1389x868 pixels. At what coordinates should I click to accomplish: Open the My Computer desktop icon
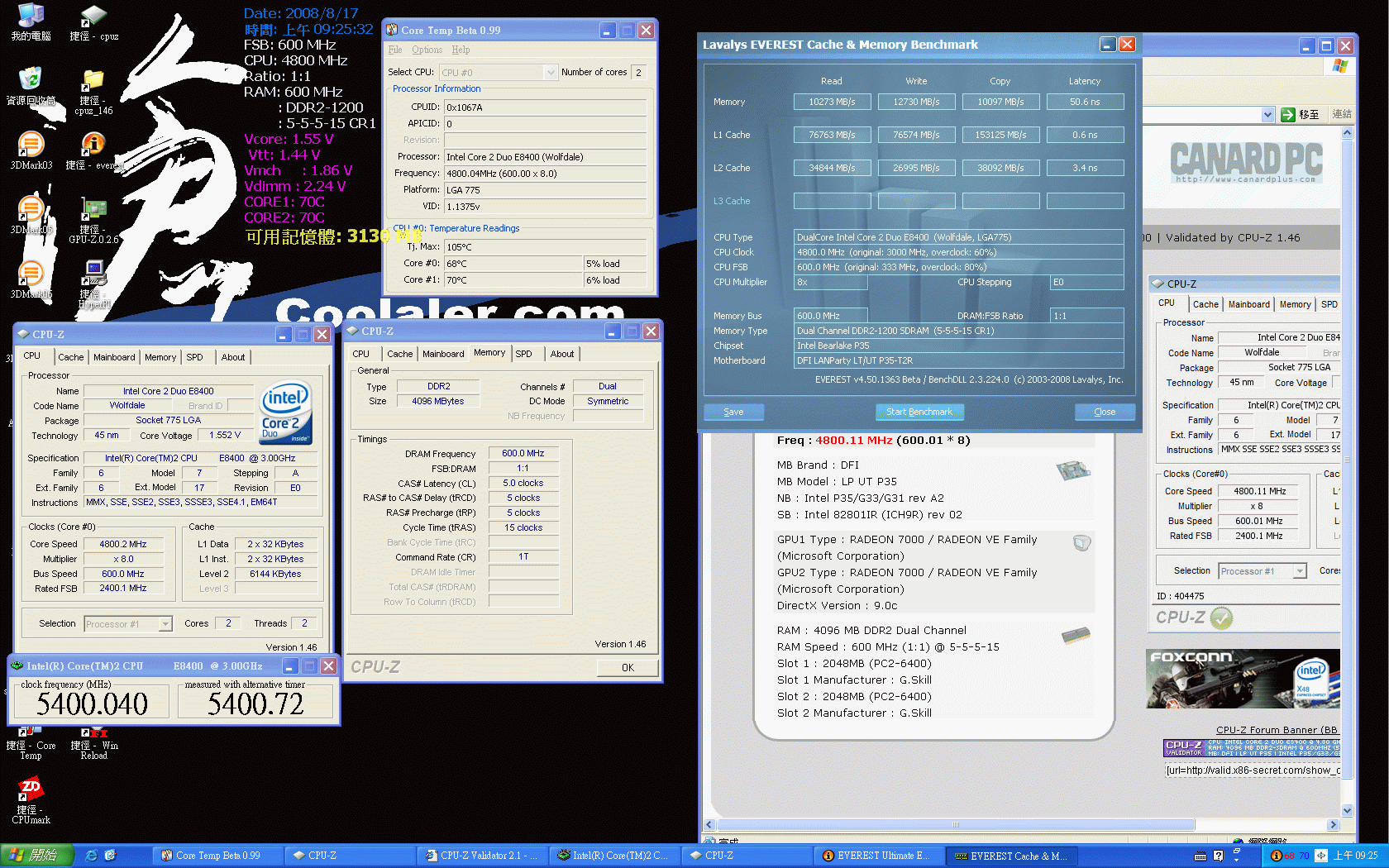(31, 22)
